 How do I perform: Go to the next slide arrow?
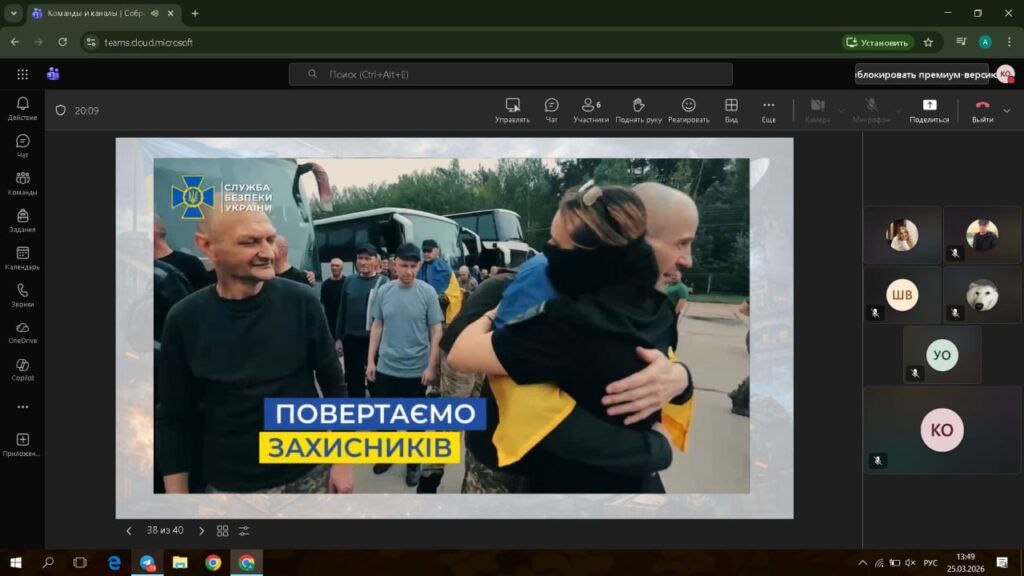coord(201,531)
